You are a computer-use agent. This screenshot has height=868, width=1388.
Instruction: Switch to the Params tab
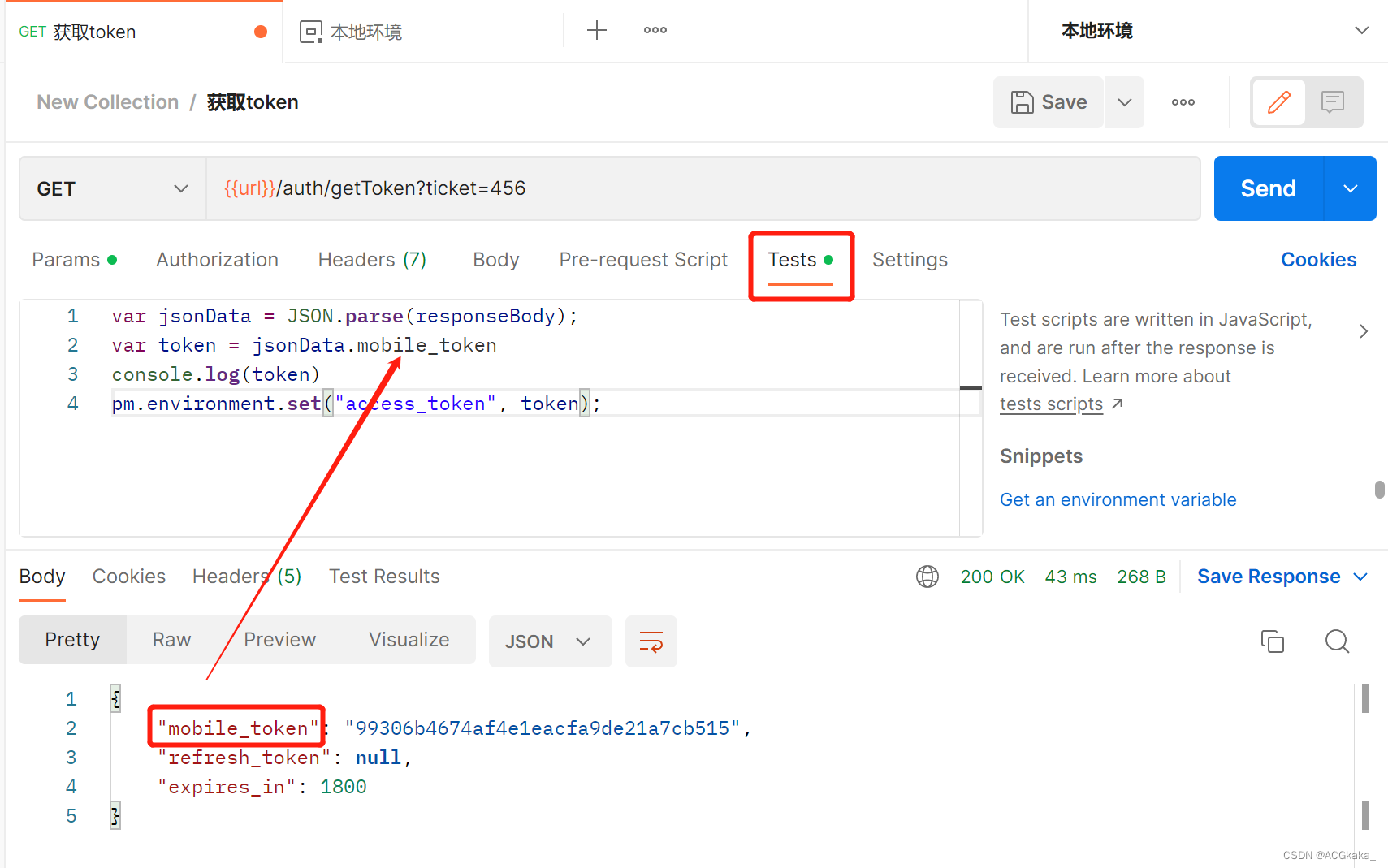(75, 260)
